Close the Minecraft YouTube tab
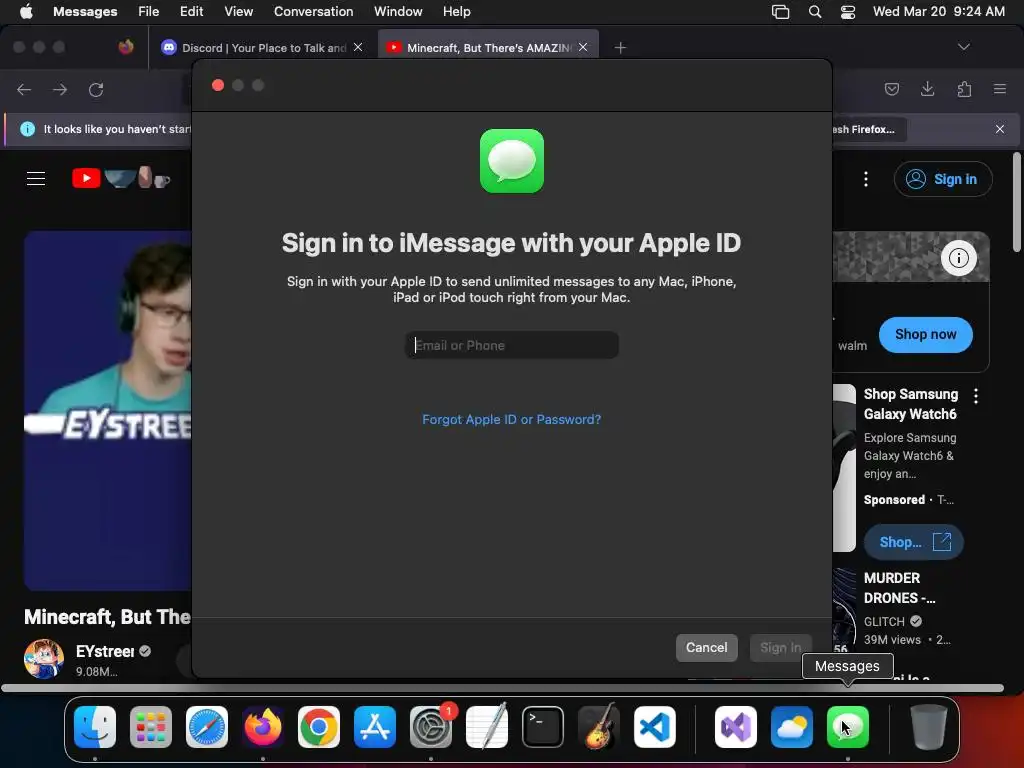1024x768 pixels. pos(583,47)
